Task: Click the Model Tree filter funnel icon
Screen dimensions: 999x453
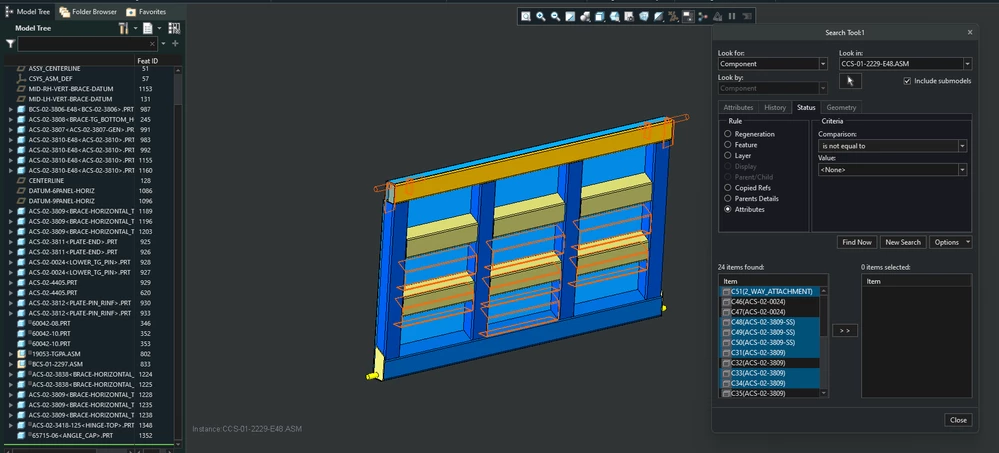Action: coord(10,44)
